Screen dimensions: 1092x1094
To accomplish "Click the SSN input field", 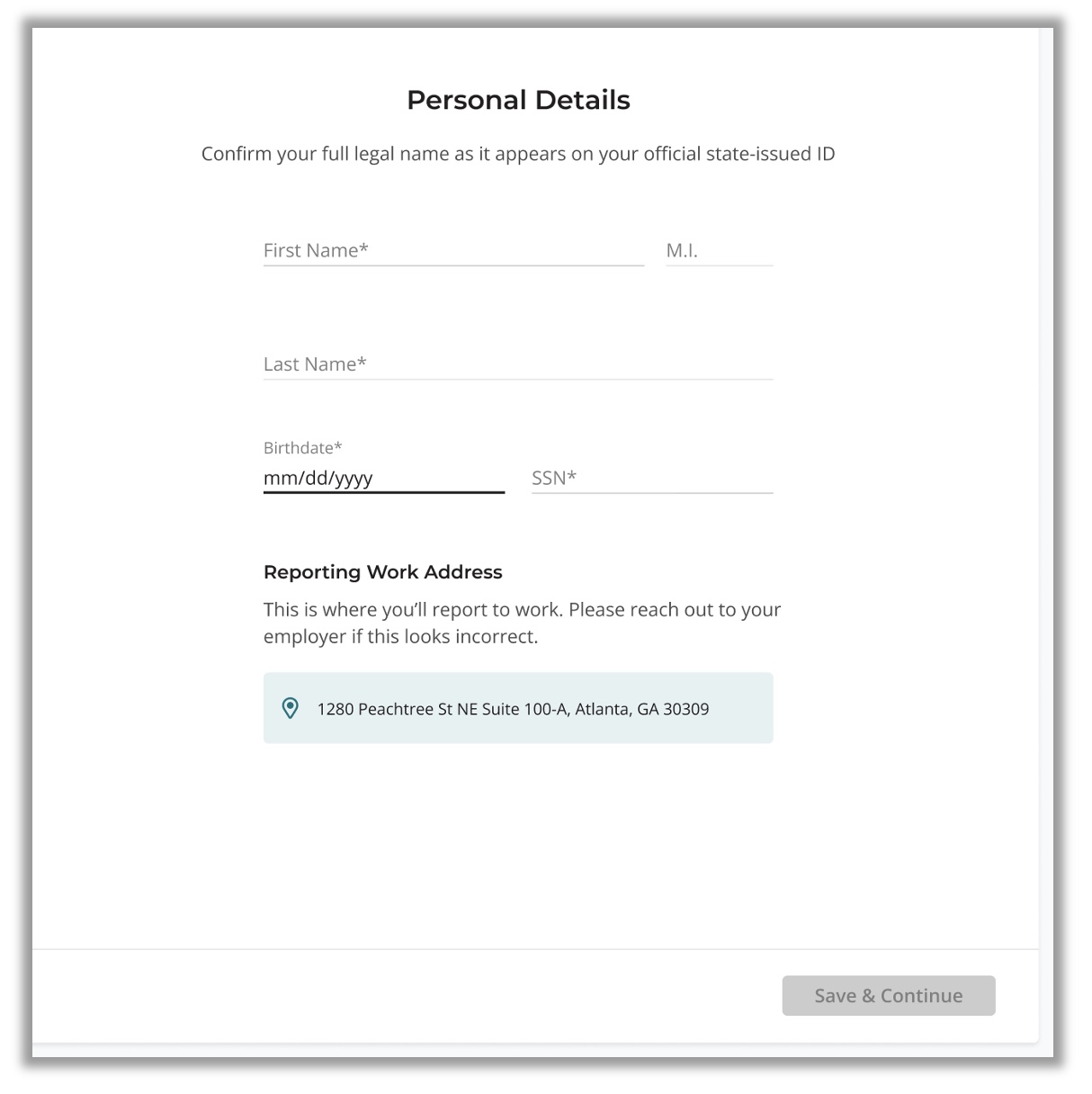I will 652,478.
